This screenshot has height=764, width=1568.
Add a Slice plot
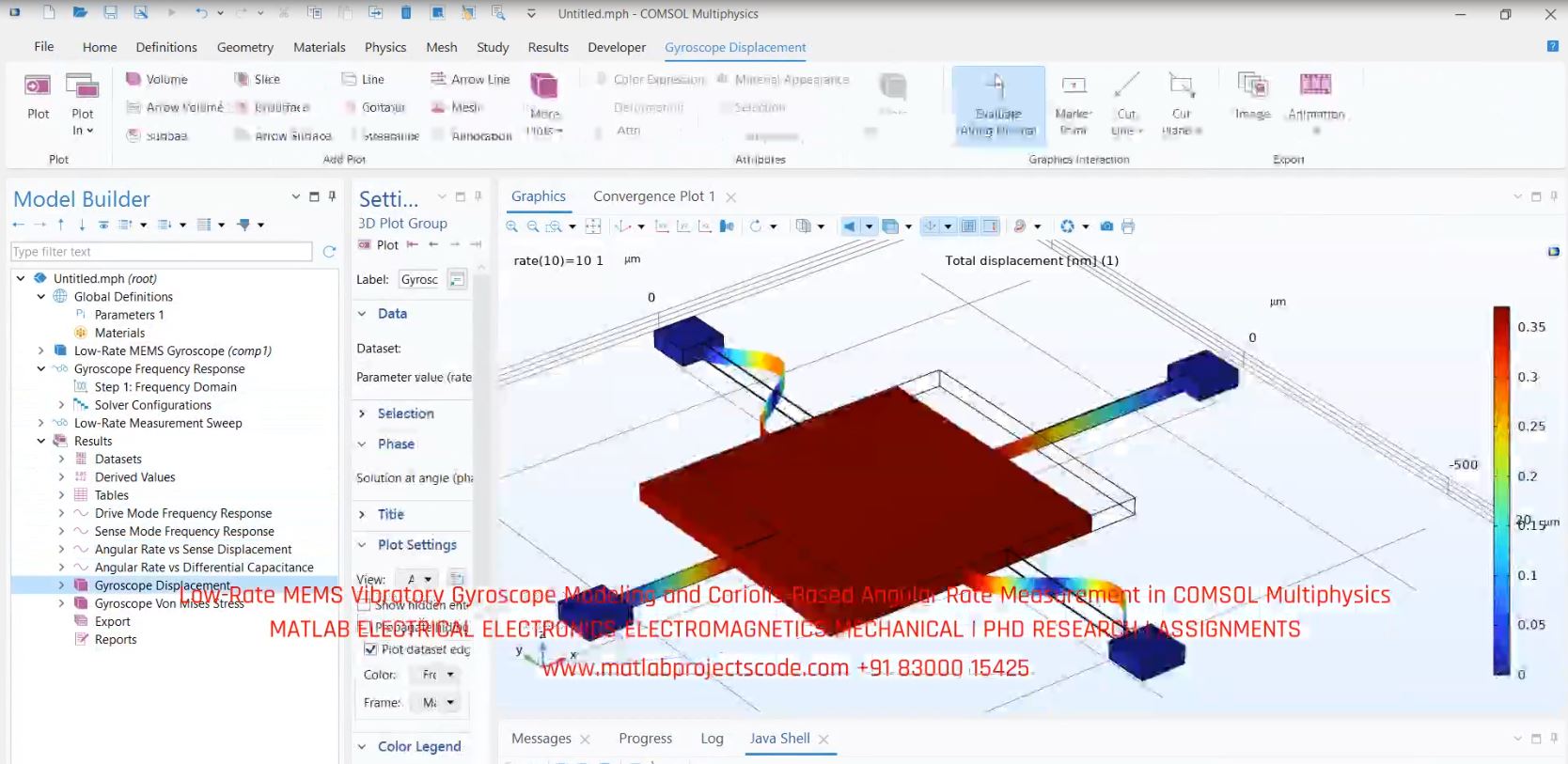click(257, 79)
